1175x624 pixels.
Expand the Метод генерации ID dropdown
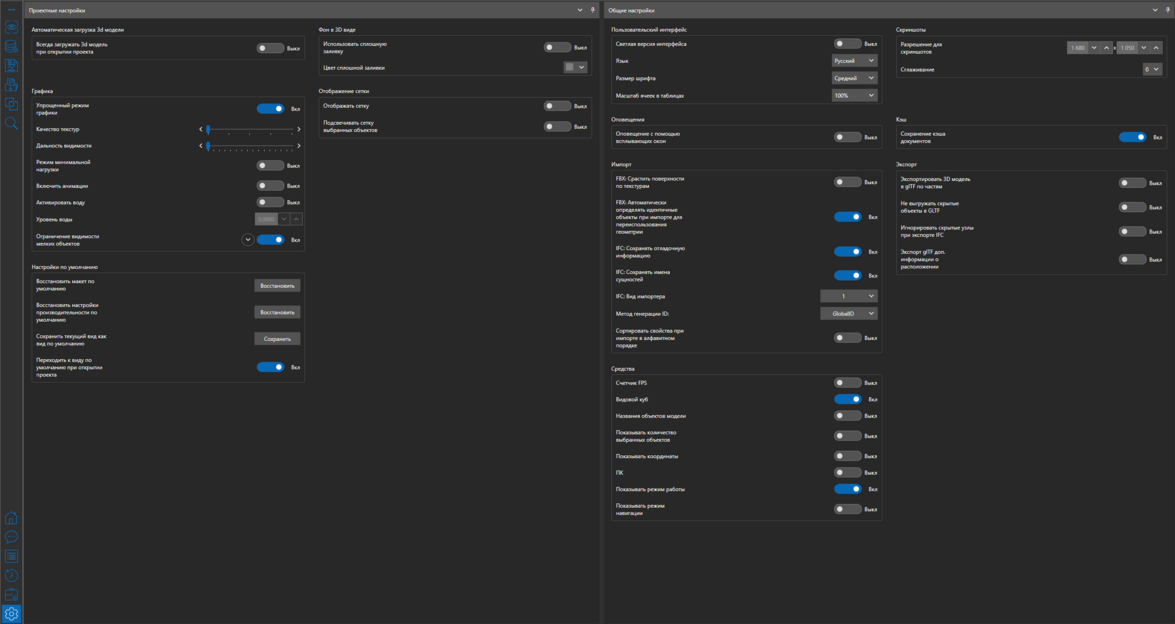pyautogui.click(x=848, y=314)
